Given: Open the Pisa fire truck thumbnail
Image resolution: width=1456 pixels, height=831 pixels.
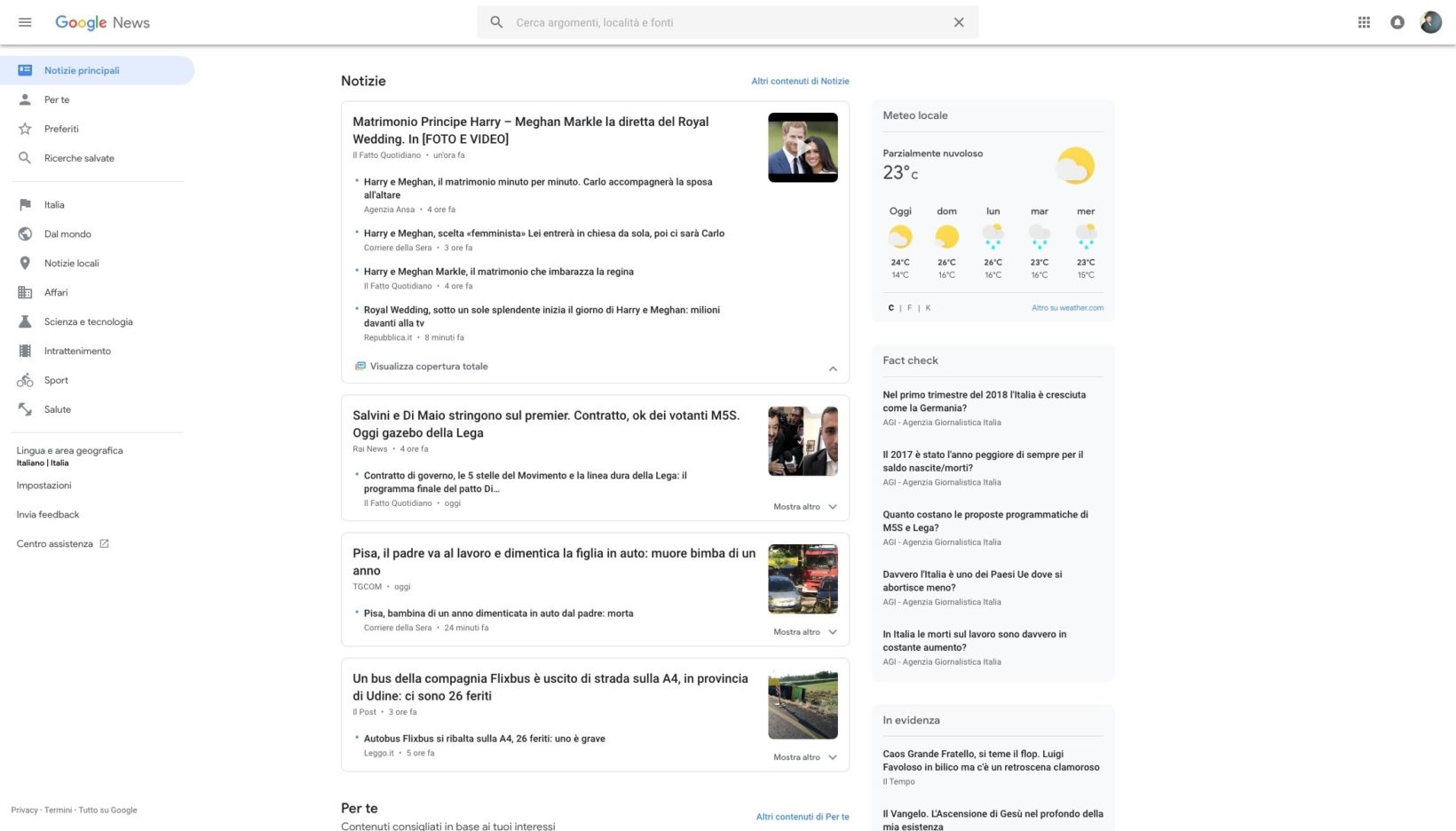Looking at the screenshot, I should pyautogui.click(x=803, y=579).
